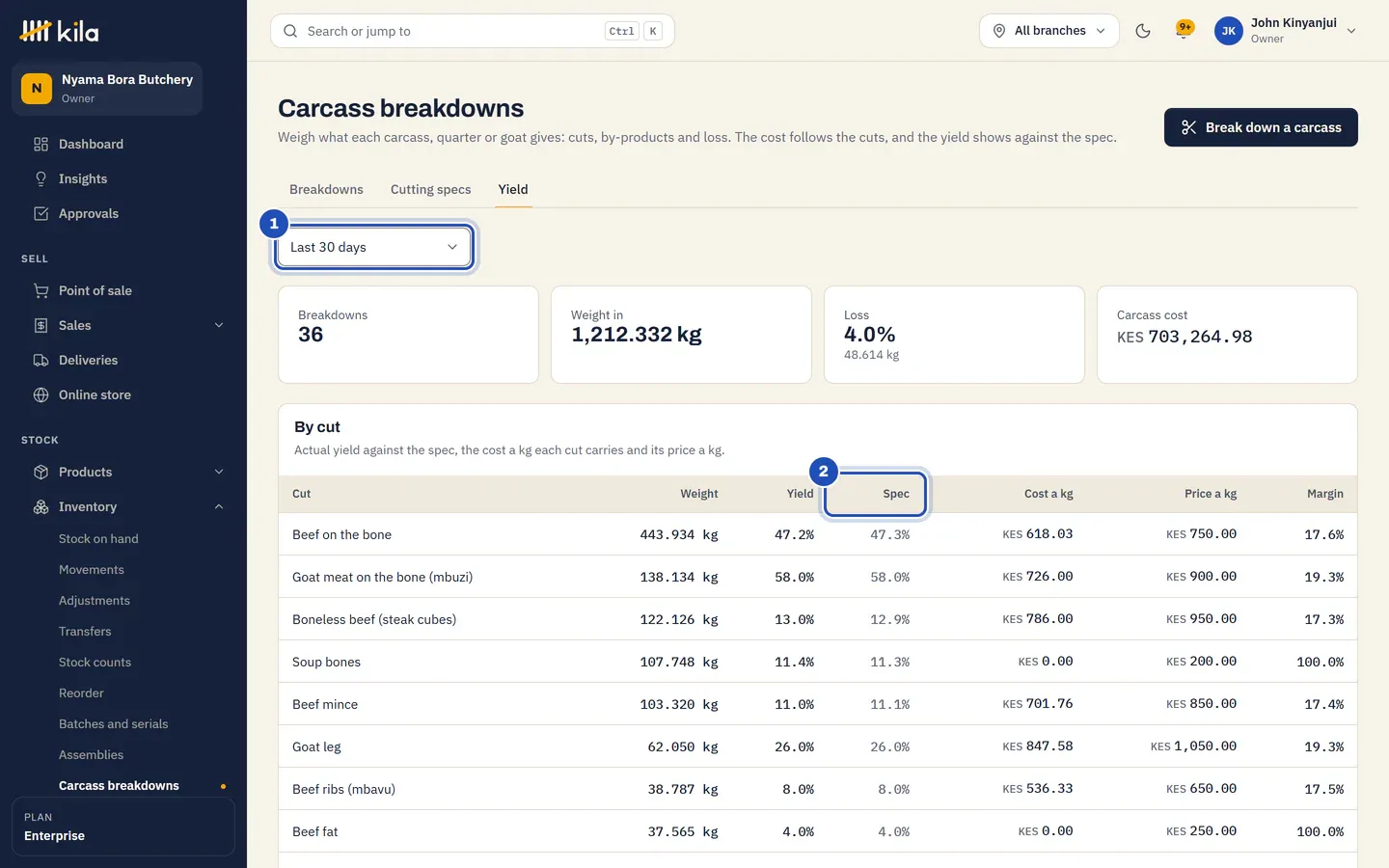Open Reorder page

[x=81, y=692]
